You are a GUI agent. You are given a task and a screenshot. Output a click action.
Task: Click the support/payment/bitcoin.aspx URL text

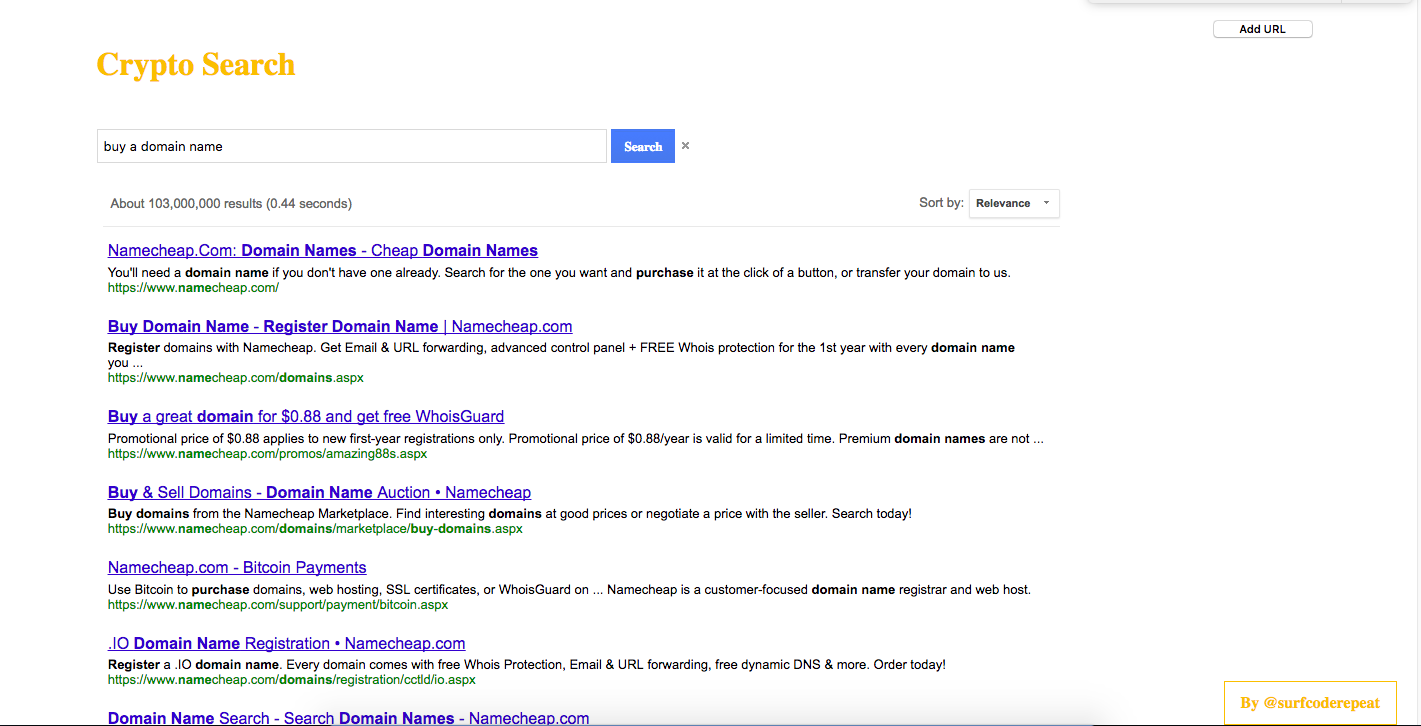pos(278,605)
